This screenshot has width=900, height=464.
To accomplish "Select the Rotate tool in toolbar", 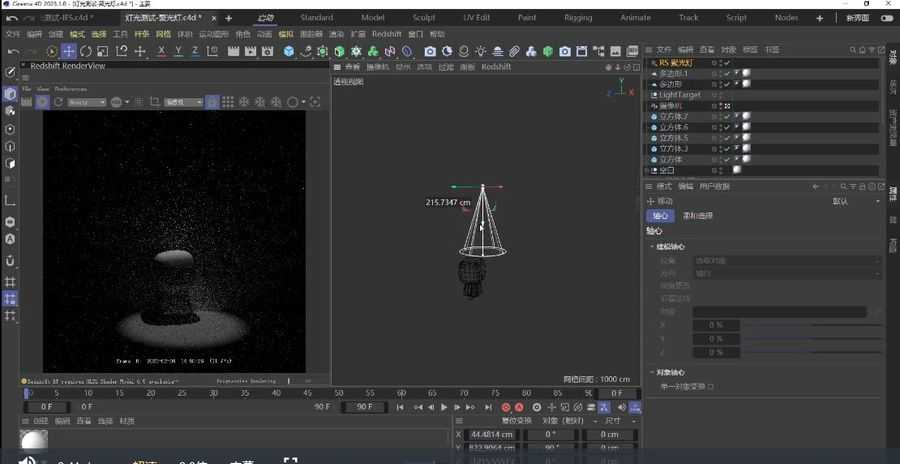I will click(x=86, y=51).
